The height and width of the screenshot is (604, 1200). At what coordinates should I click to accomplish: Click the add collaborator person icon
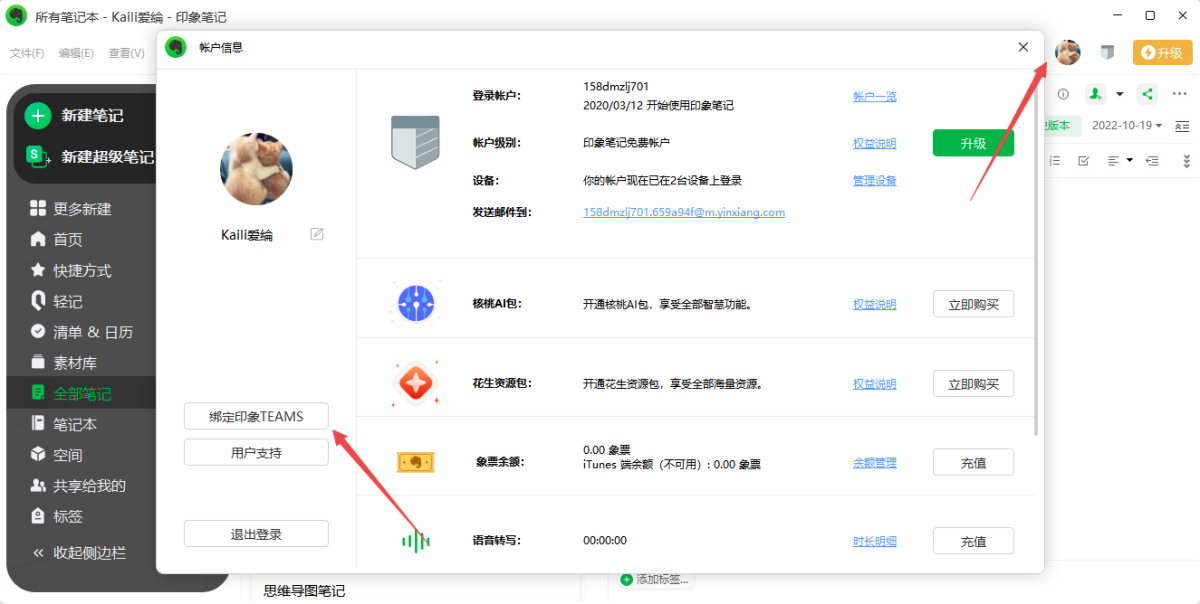(1096, 94)
